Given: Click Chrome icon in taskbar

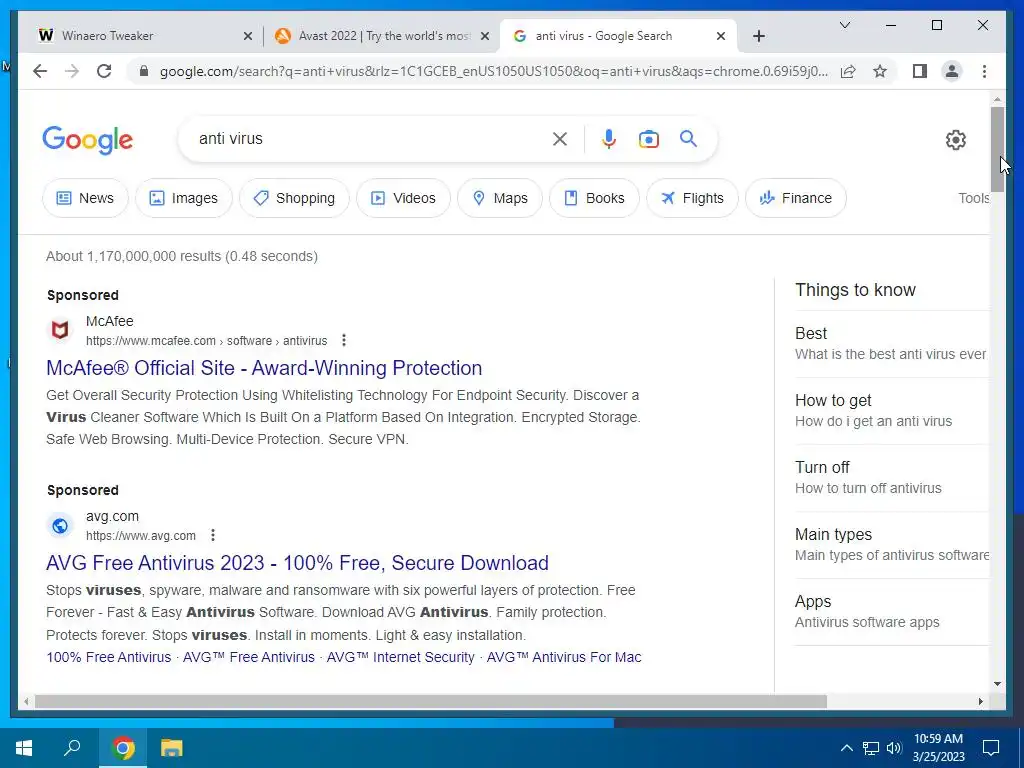Looking at the screenshot, I should (123, 748).
